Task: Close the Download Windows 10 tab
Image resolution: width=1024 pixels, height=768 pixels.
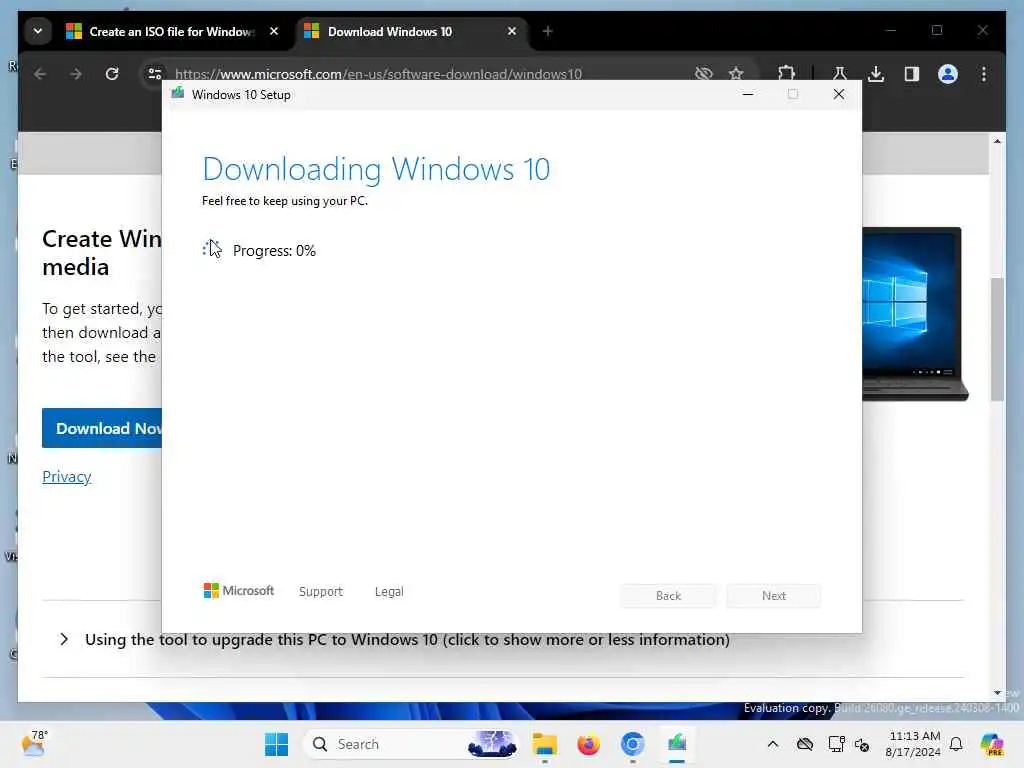Action: coord(512,31)
